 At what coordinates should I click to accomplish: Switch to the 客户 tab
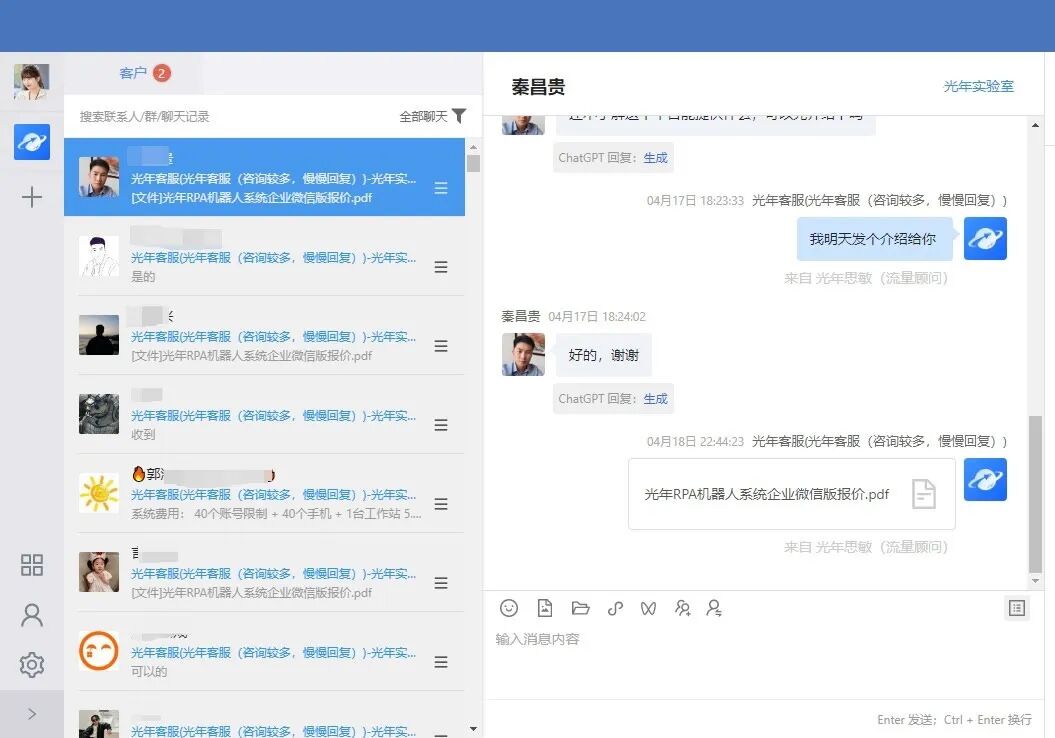click(x=133, y=73)
